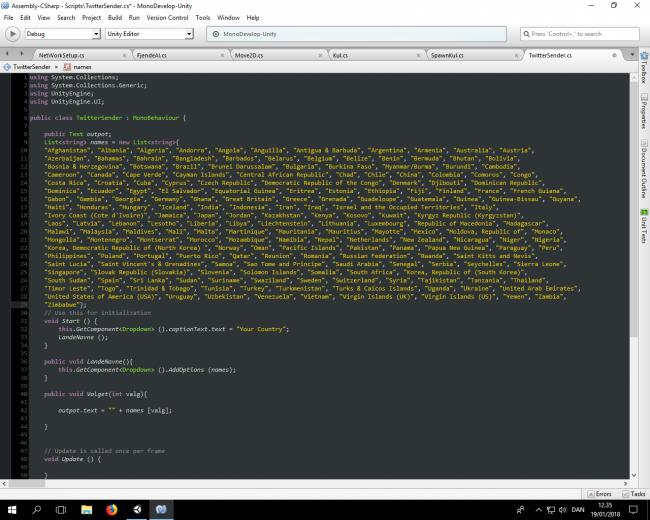Screen dimensions: 650x520
Task: Open the Window menu
Action: [228, 18]
